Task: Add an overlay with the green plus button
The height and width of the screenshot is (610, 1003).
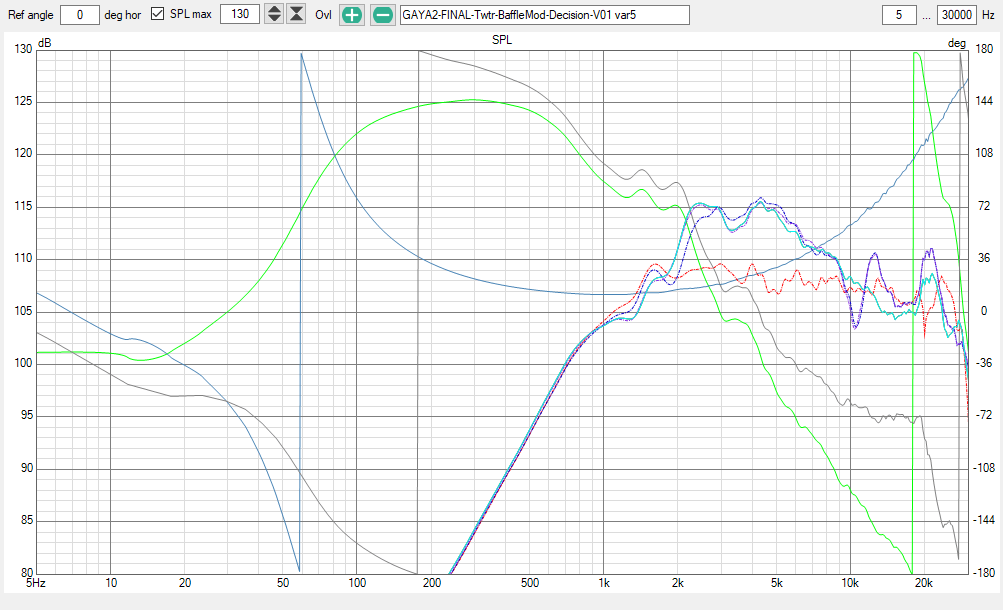Action: (x=352, y=15)
